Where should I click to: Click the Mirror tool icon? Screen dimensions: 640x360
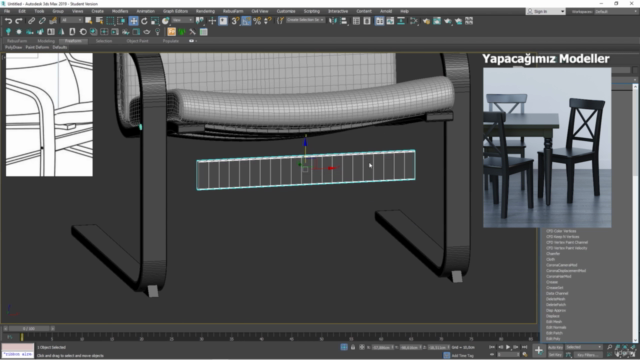pos(333,21)
